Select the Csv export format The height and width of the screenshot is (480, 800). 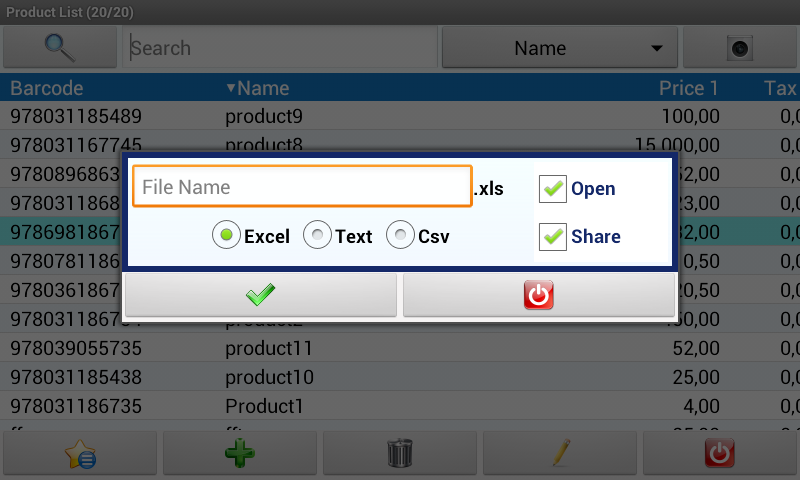(418, 235)
